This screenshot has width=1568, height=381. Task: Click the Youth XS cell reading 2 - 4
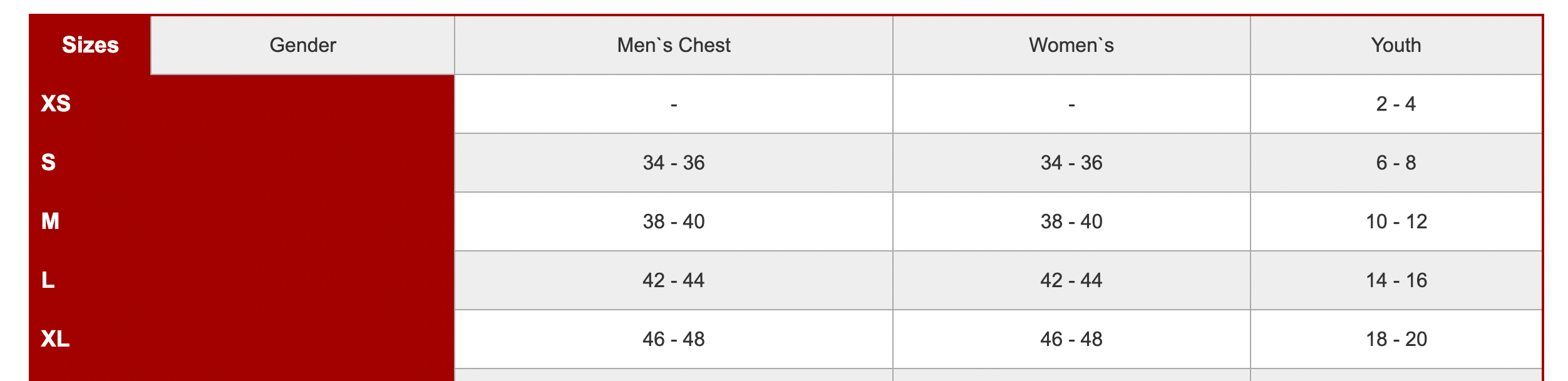pyautogui.click(x=1396, y=104)
